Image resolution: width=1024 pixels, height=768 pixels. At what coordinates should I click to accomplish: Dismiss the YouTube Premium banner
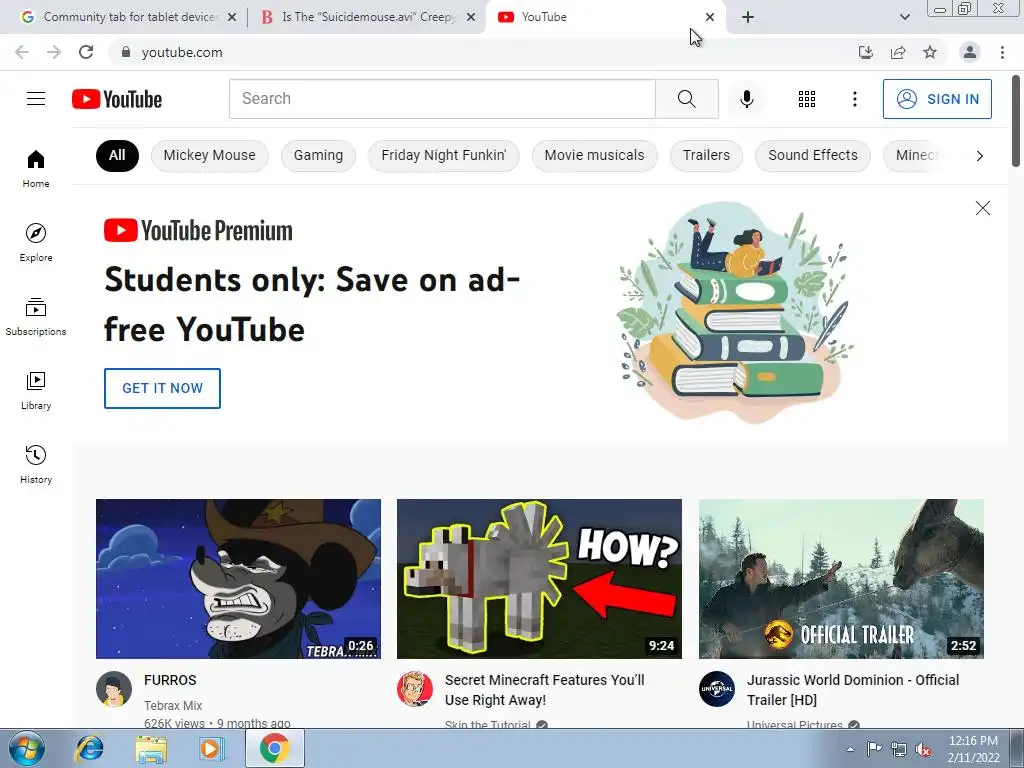click(x=982, y=208)
